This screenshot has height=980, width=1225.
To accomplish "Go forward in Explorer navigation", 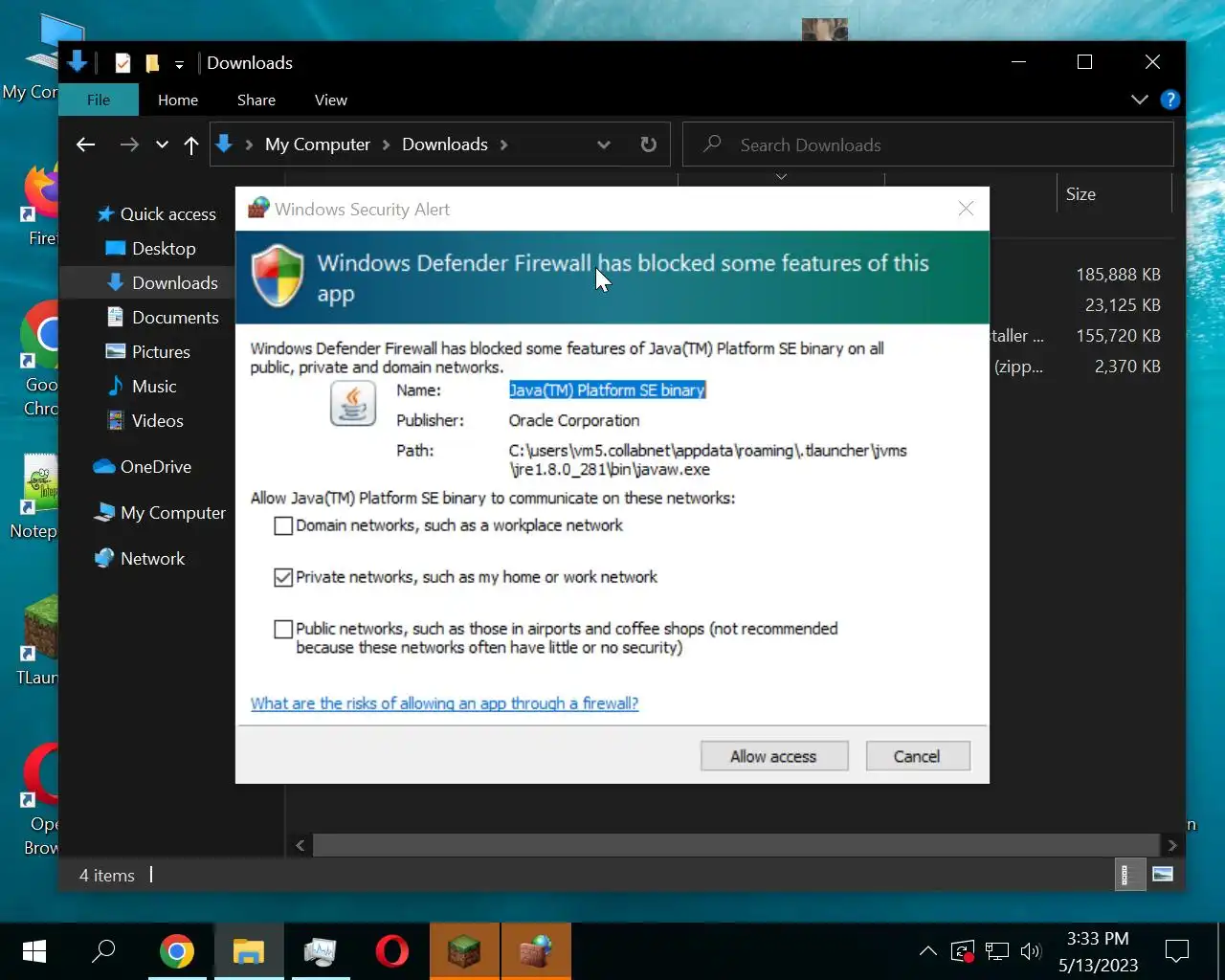I will (x=129, y=145).
